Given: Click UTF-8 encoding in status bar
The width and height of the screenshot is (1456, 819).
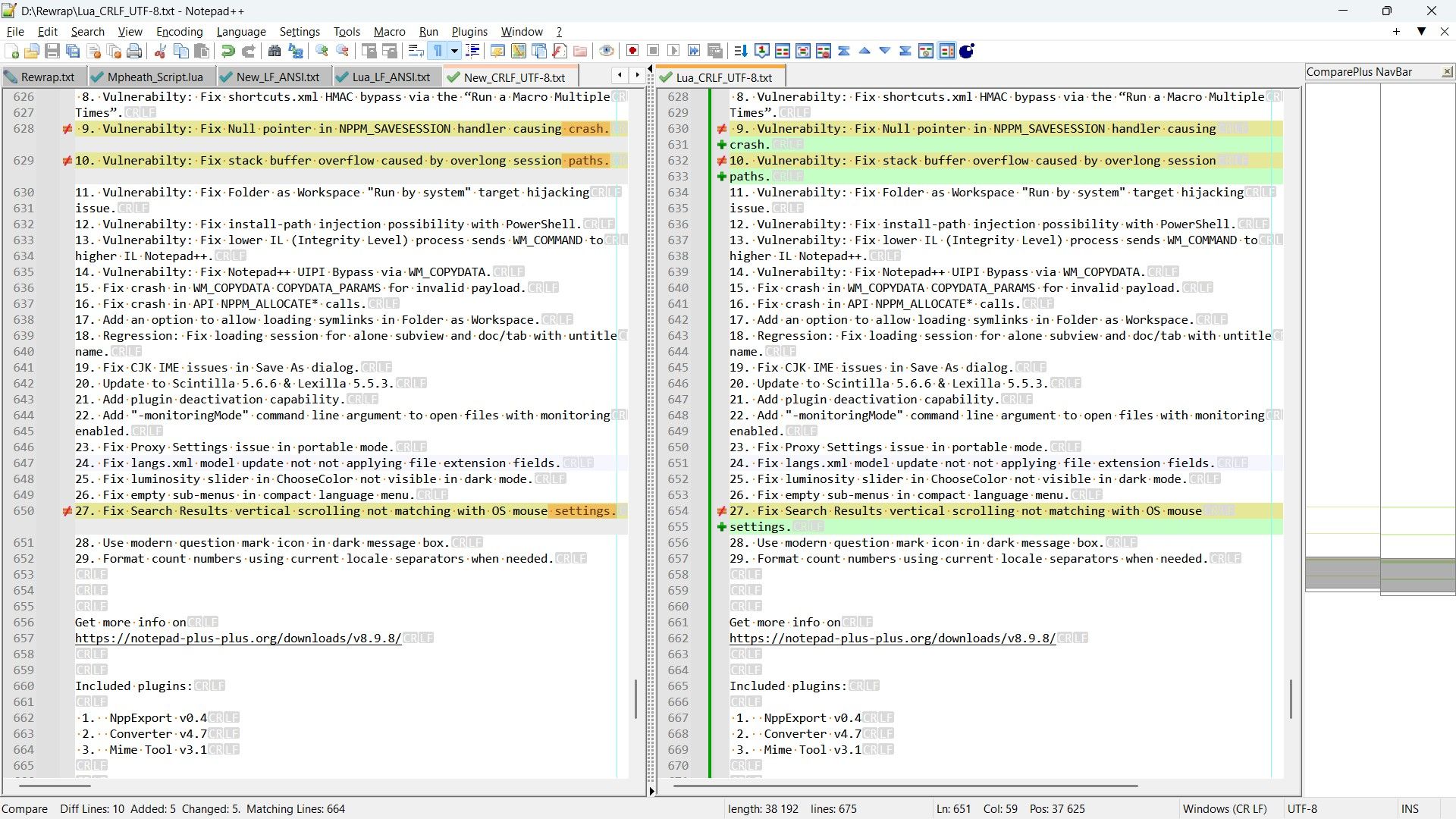Looking at the screenshot, I should 1302,809.
